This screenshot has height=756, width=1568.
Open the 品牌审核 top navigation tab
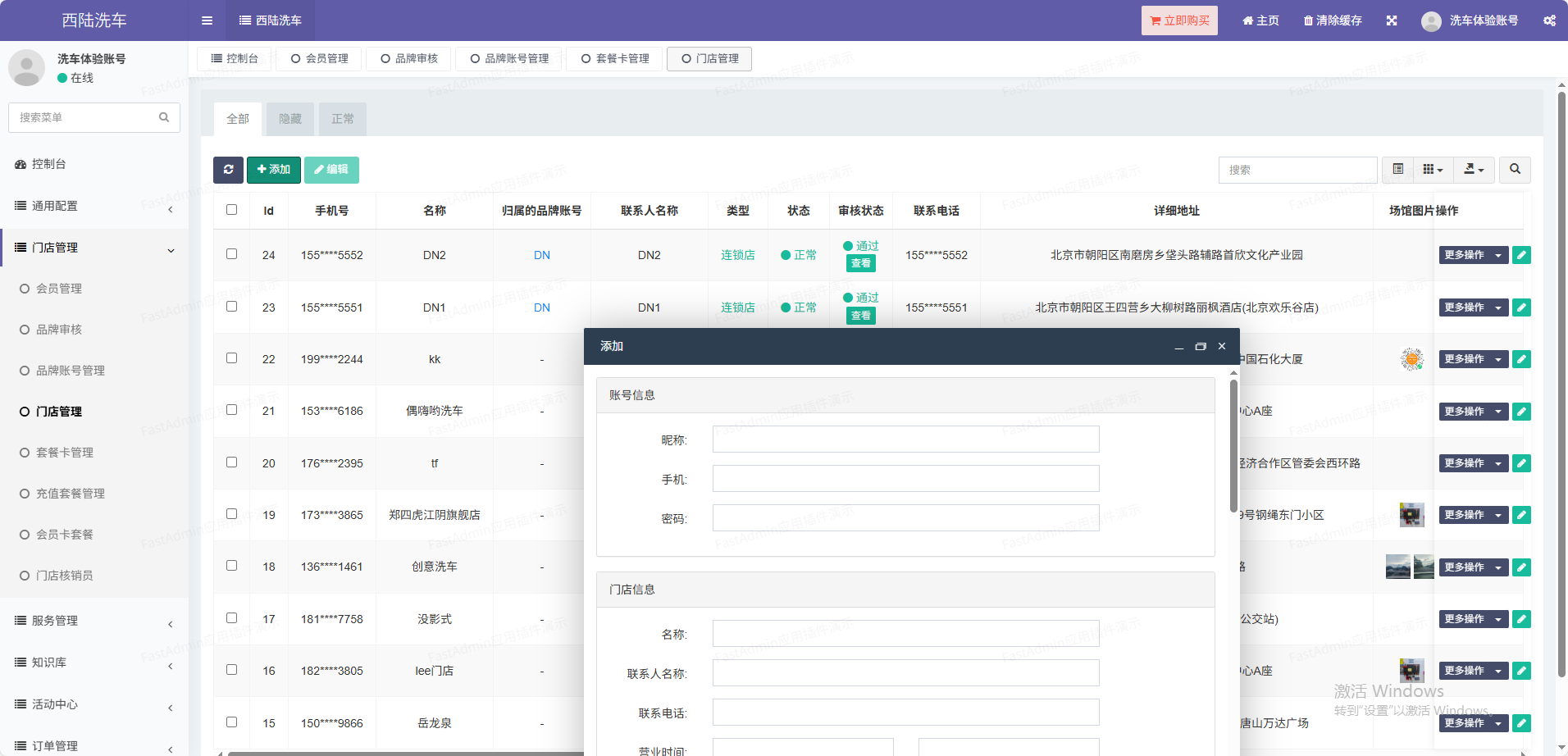[x=408, y=59]
